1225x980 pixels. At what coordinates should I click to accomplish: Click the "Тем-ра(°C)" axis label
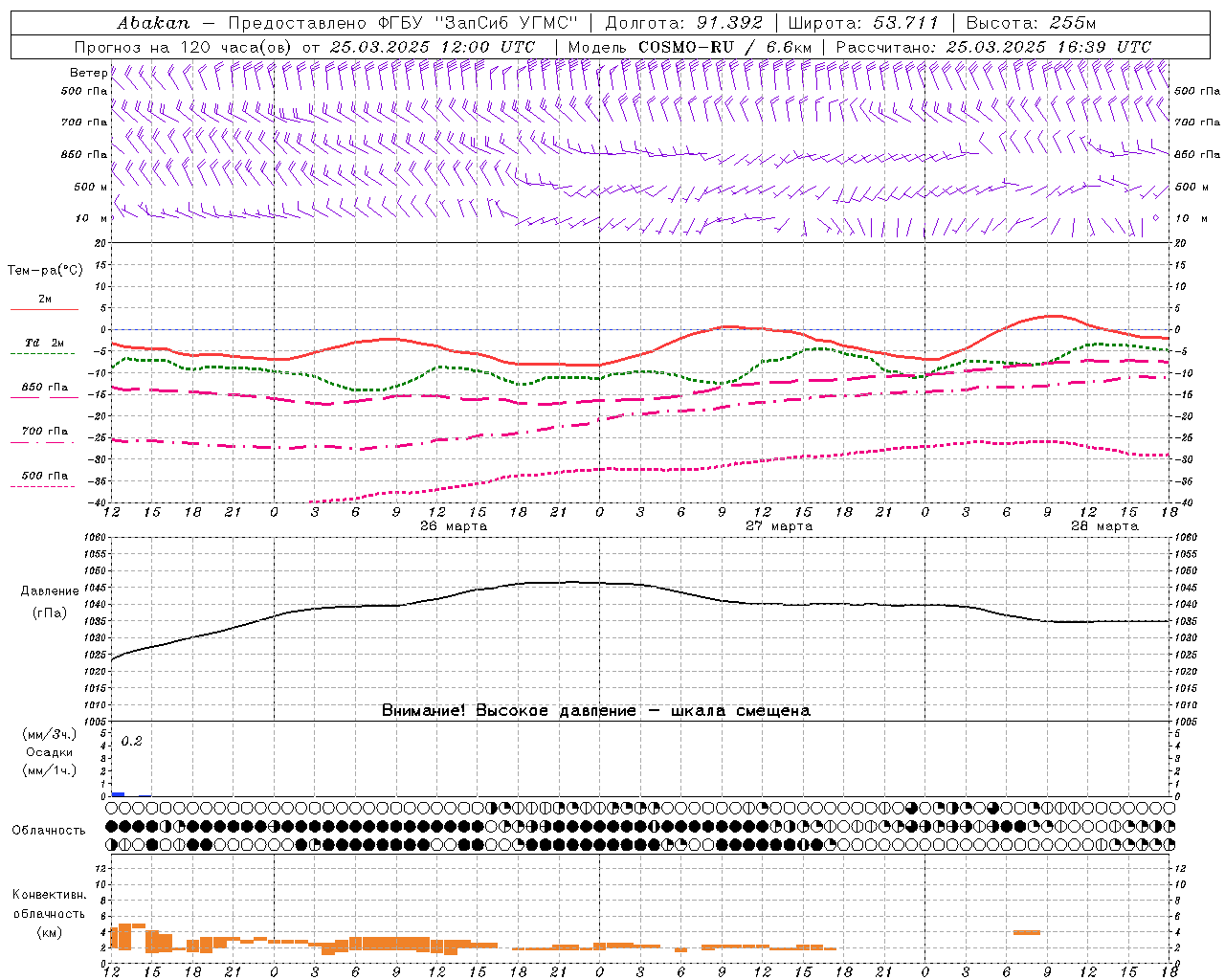click(x=45, y=271)
